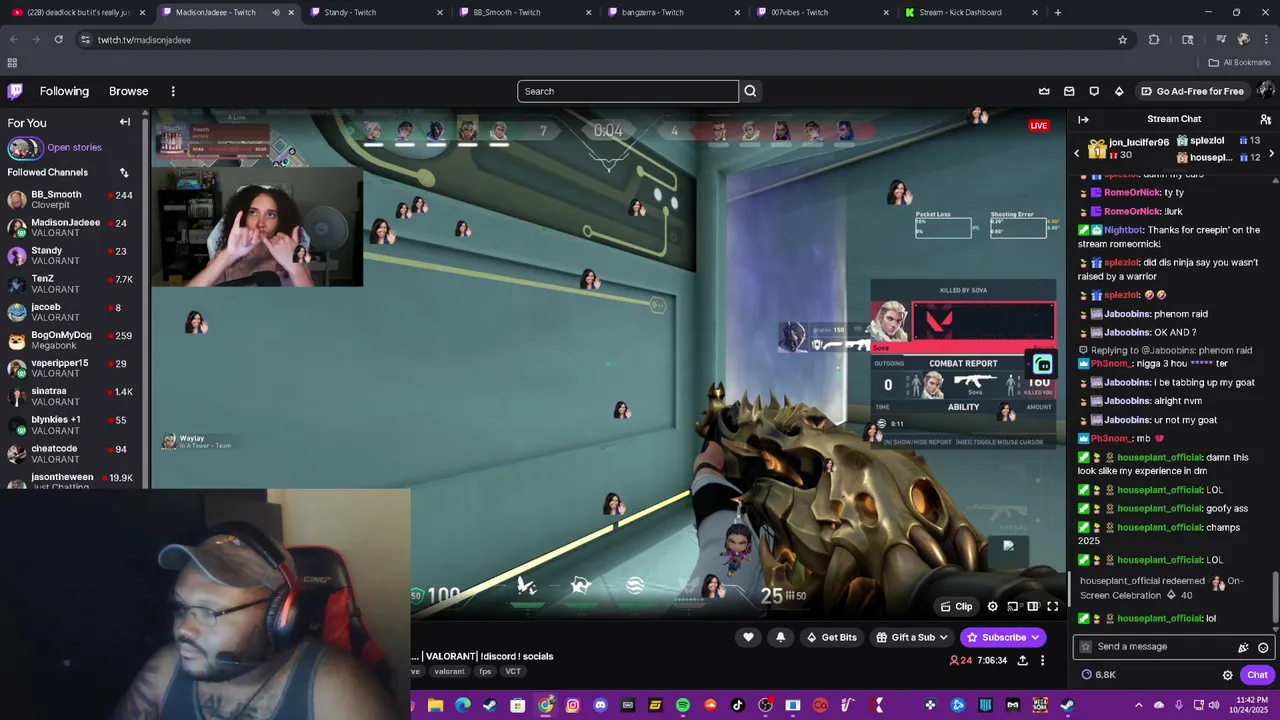Open Gift a Sub dropdown
The image size is (1280, 720).
coord(911,637)
